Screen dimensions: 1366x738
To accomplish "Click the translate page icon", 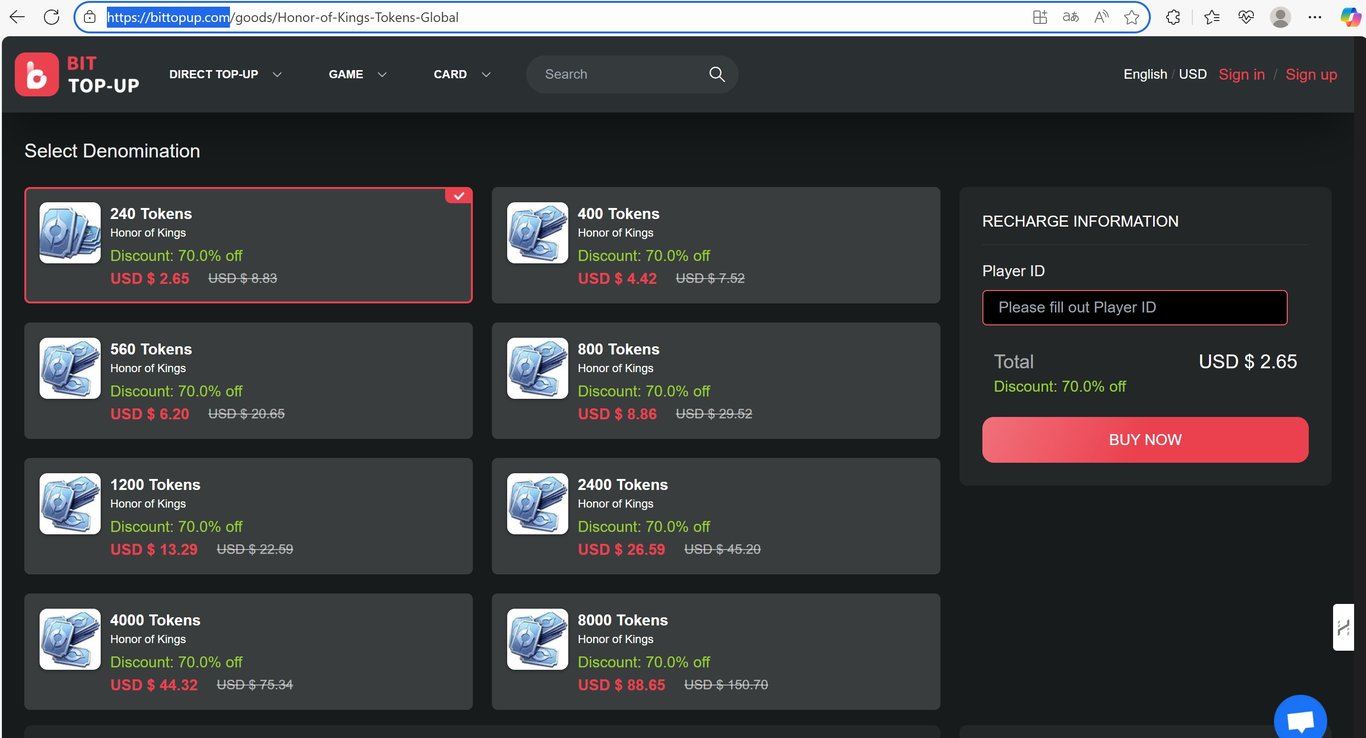I will coord(1071,17).
